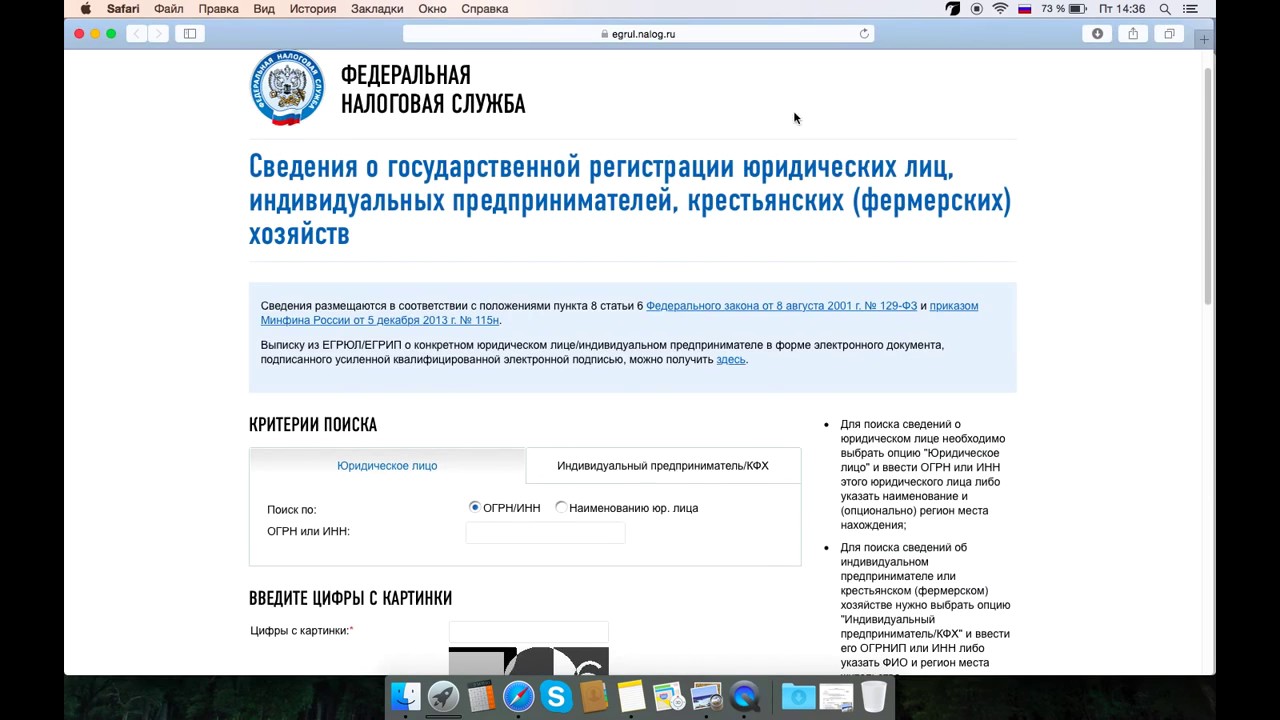Open the История menu

point(313,9)
